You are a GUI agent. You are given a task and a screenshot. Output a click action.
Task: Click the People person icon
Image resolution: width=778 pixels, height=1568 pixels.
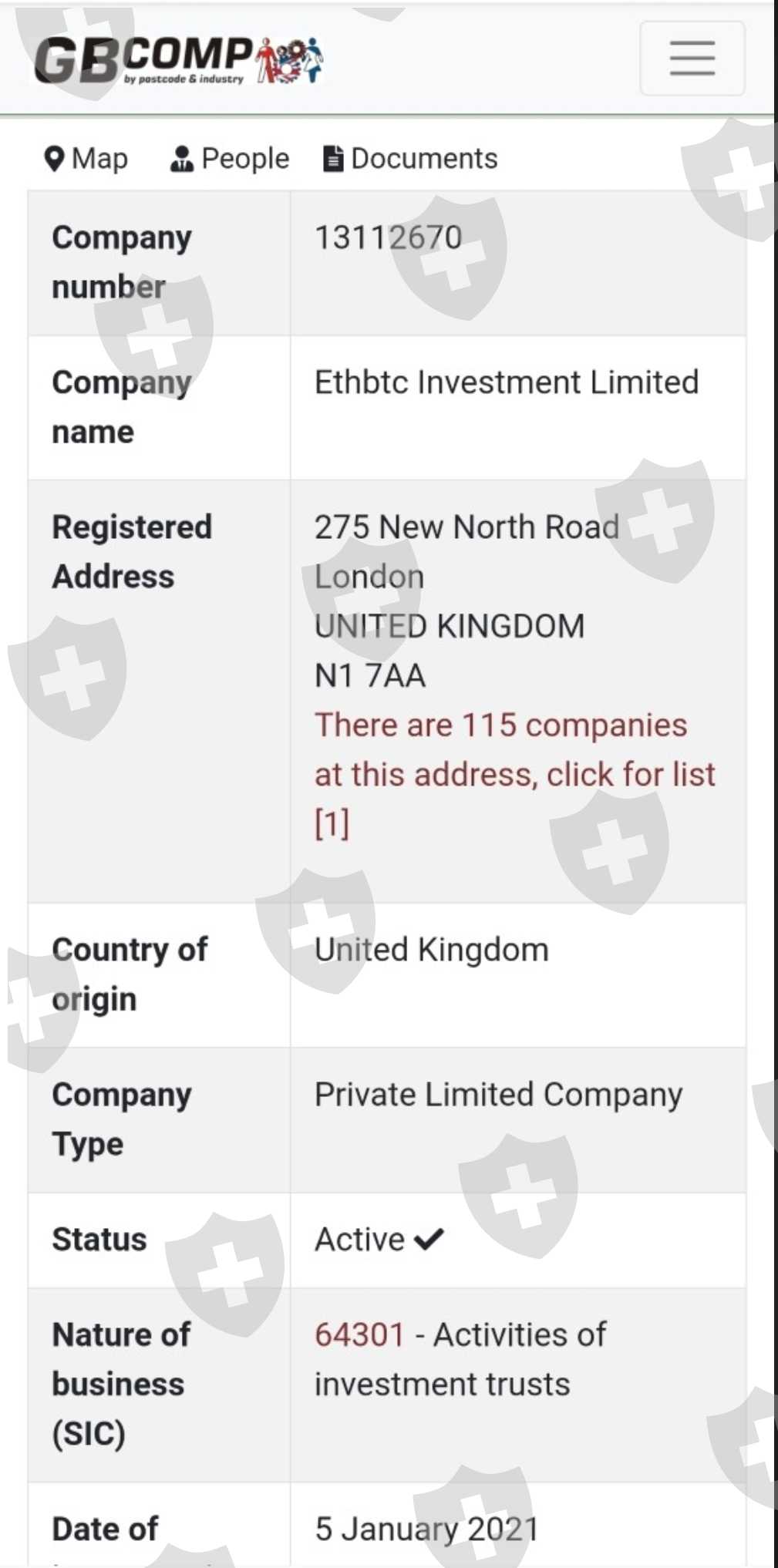(x=181, y=159)
